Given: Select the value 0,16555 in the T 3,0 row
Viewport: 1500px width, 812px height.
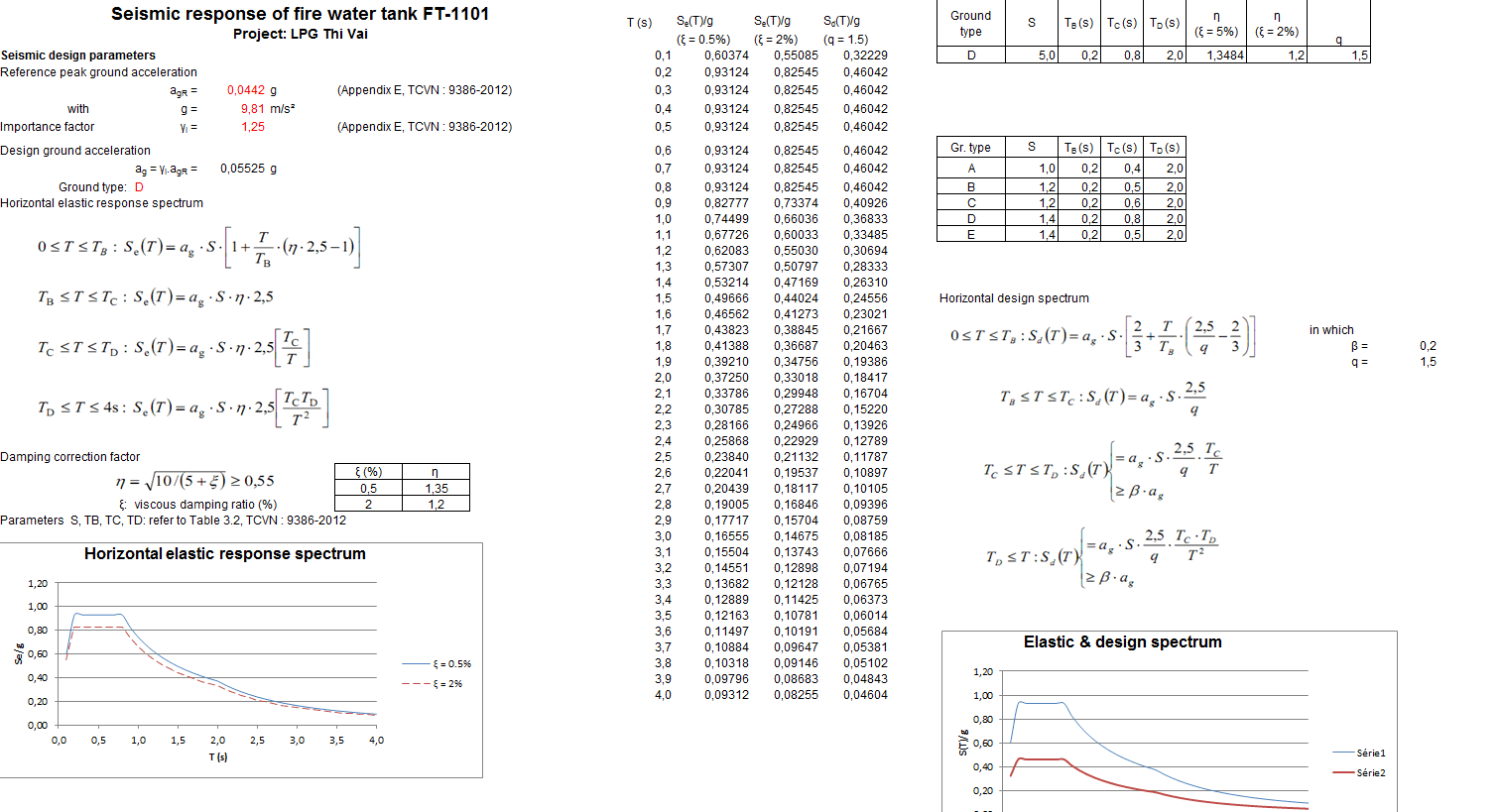Looking at the screenshot, I should point(726,536).
